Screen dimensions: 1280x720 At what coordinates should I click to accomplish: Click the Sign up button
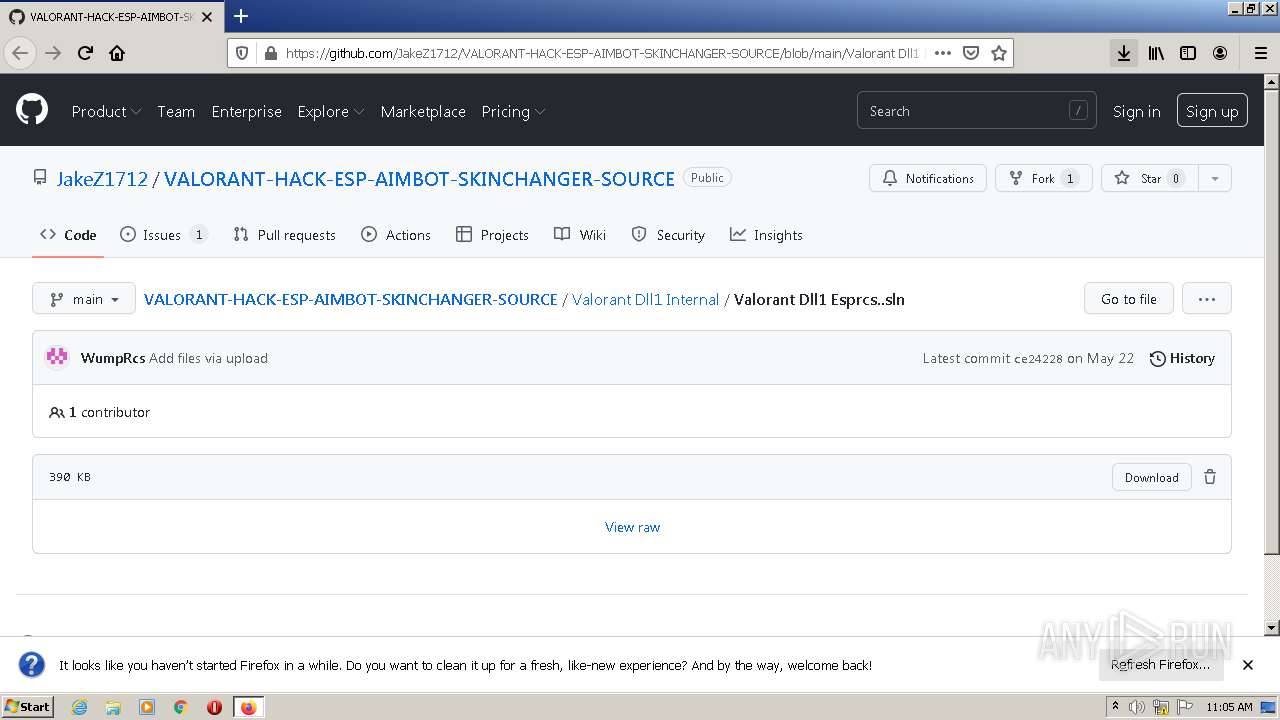click(x=1212, y=111)
